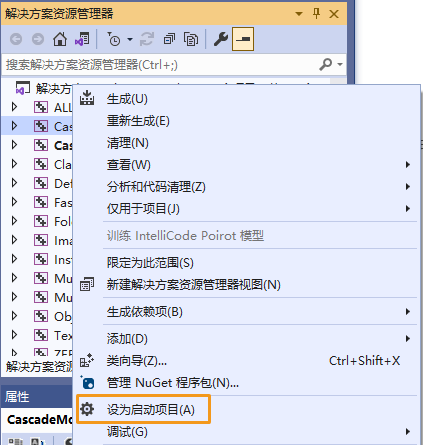Viewport: 423px width, 445px height.
Task: Open the pending changes filter clock icon
Action: [x=114, y=39]
